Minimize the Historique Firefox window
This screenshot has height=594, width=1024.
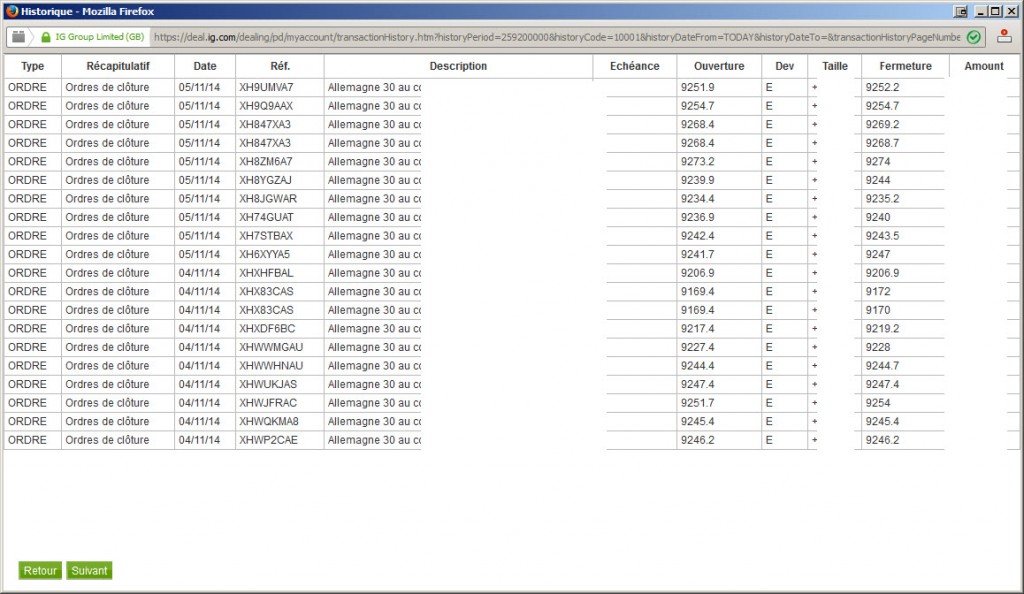[980, 11]
